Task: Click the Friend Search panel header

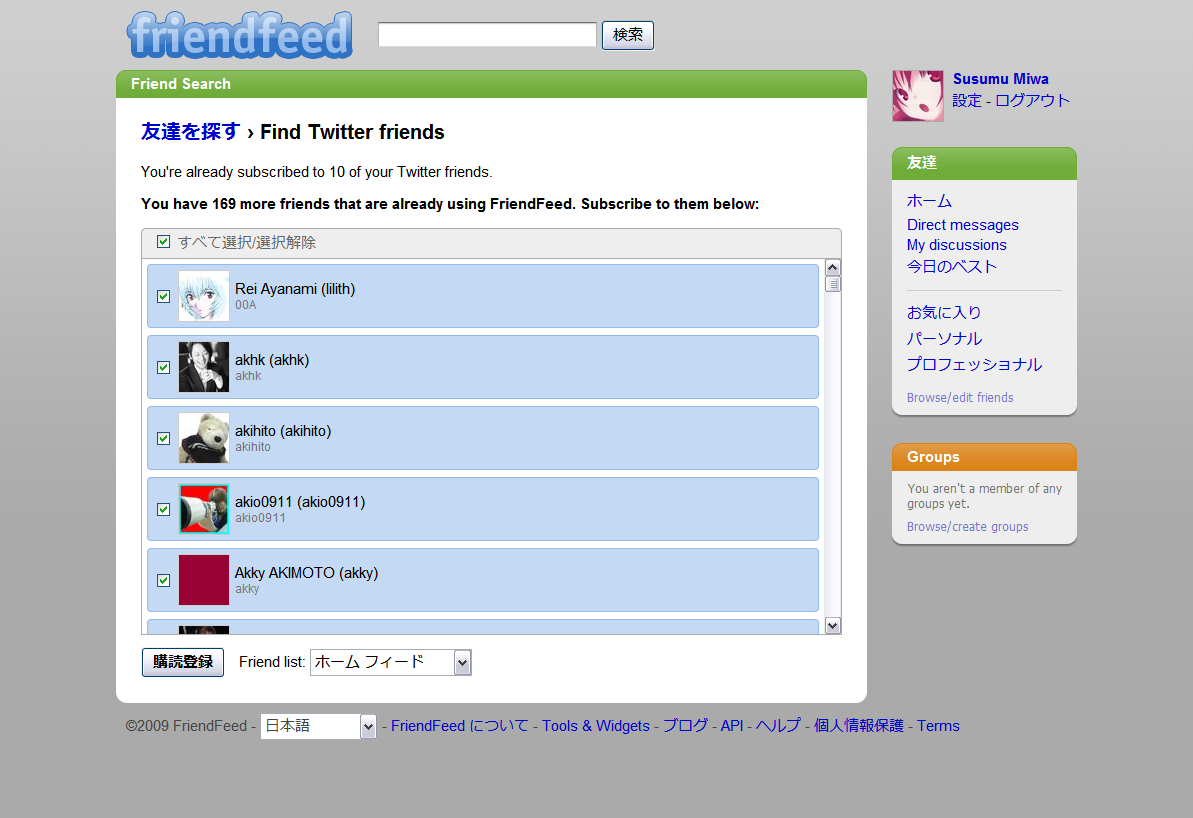Action: pyautogui.click(x=492, y=84)
